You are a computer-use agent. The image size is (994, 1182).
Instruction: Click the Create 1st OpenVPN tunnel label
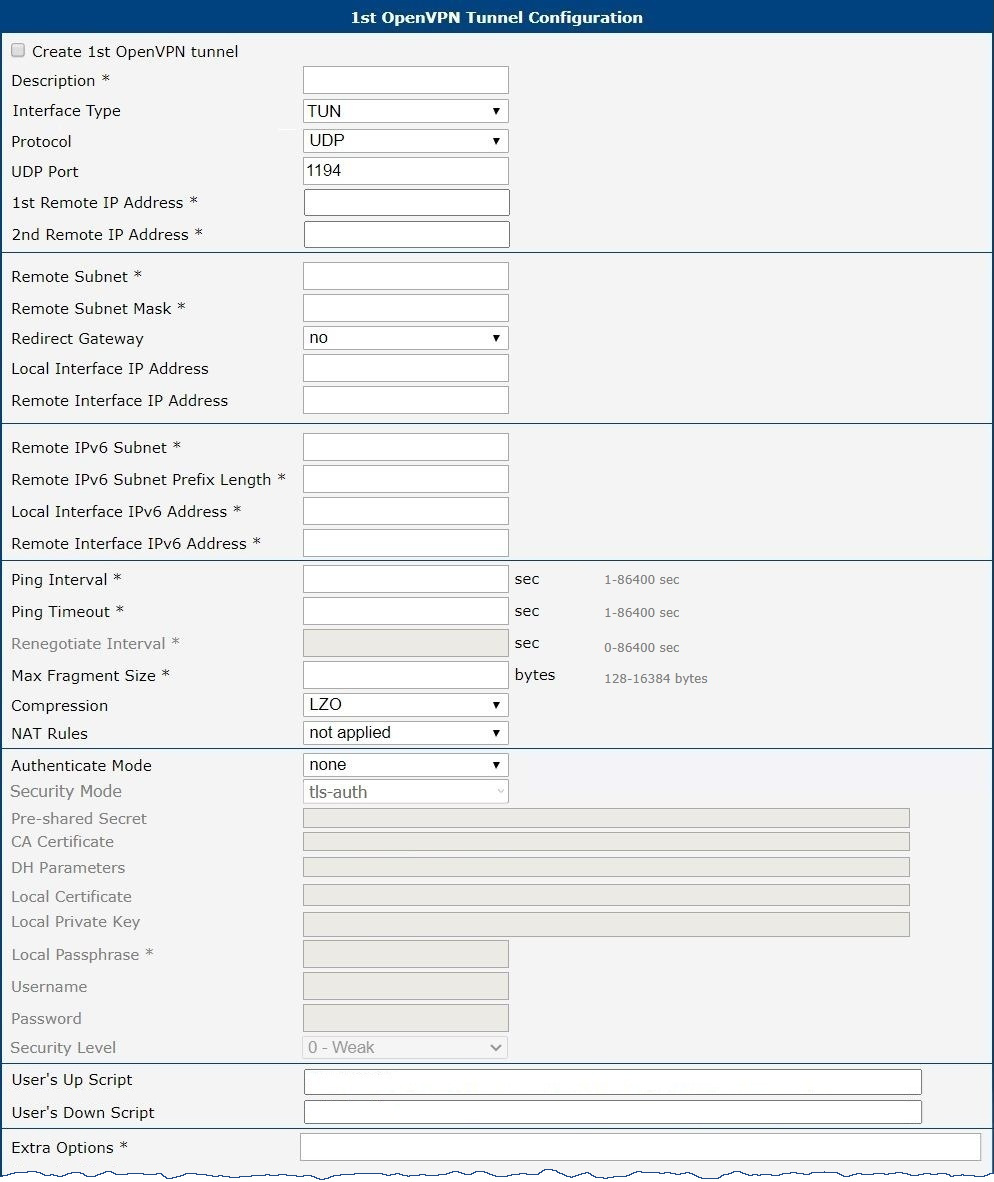pos(135,51)
